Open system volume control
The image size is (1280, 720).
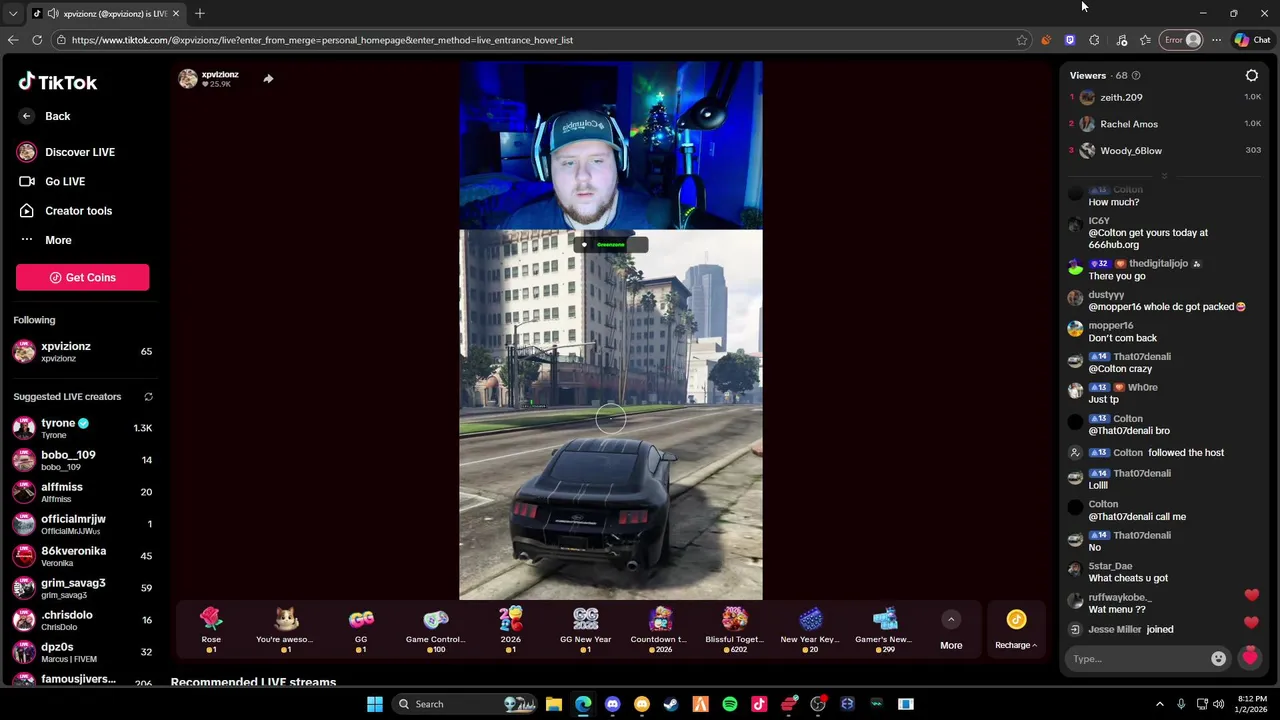(1218, 704)
